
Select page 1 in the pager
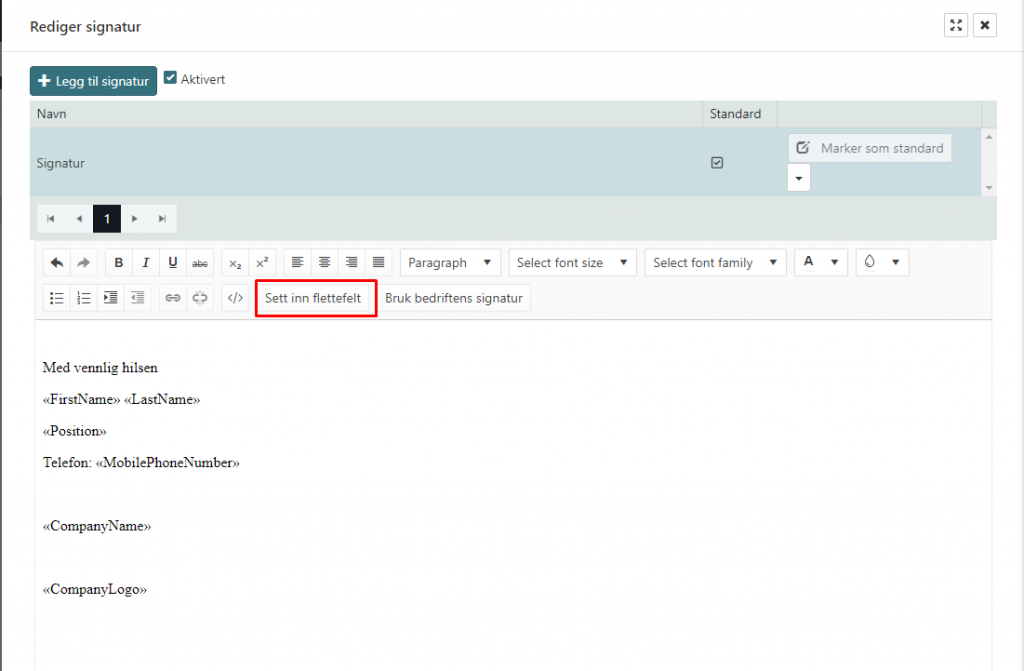pos(107,219)
